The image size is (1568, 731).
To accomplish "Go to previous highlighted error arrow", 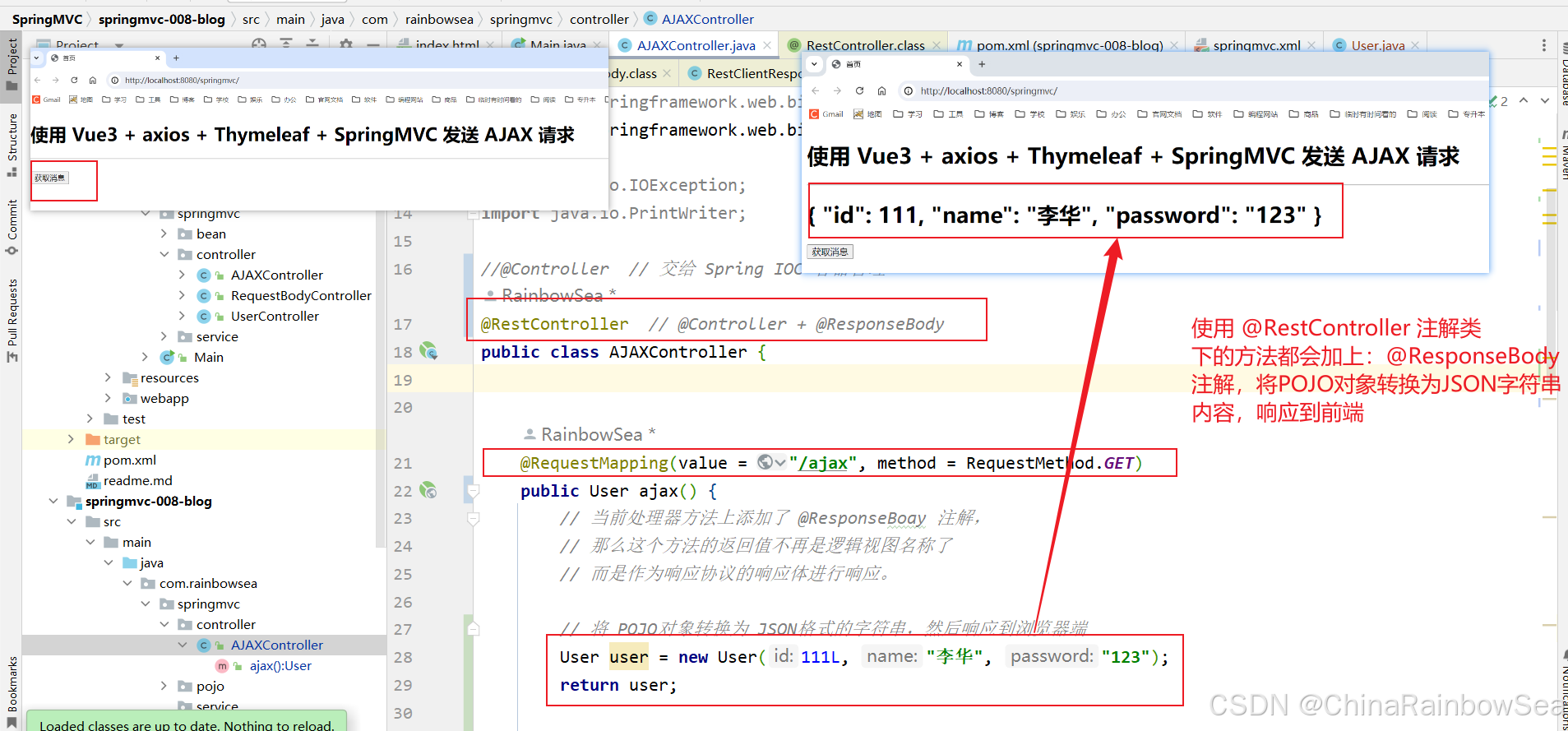I will point(1524,100).
